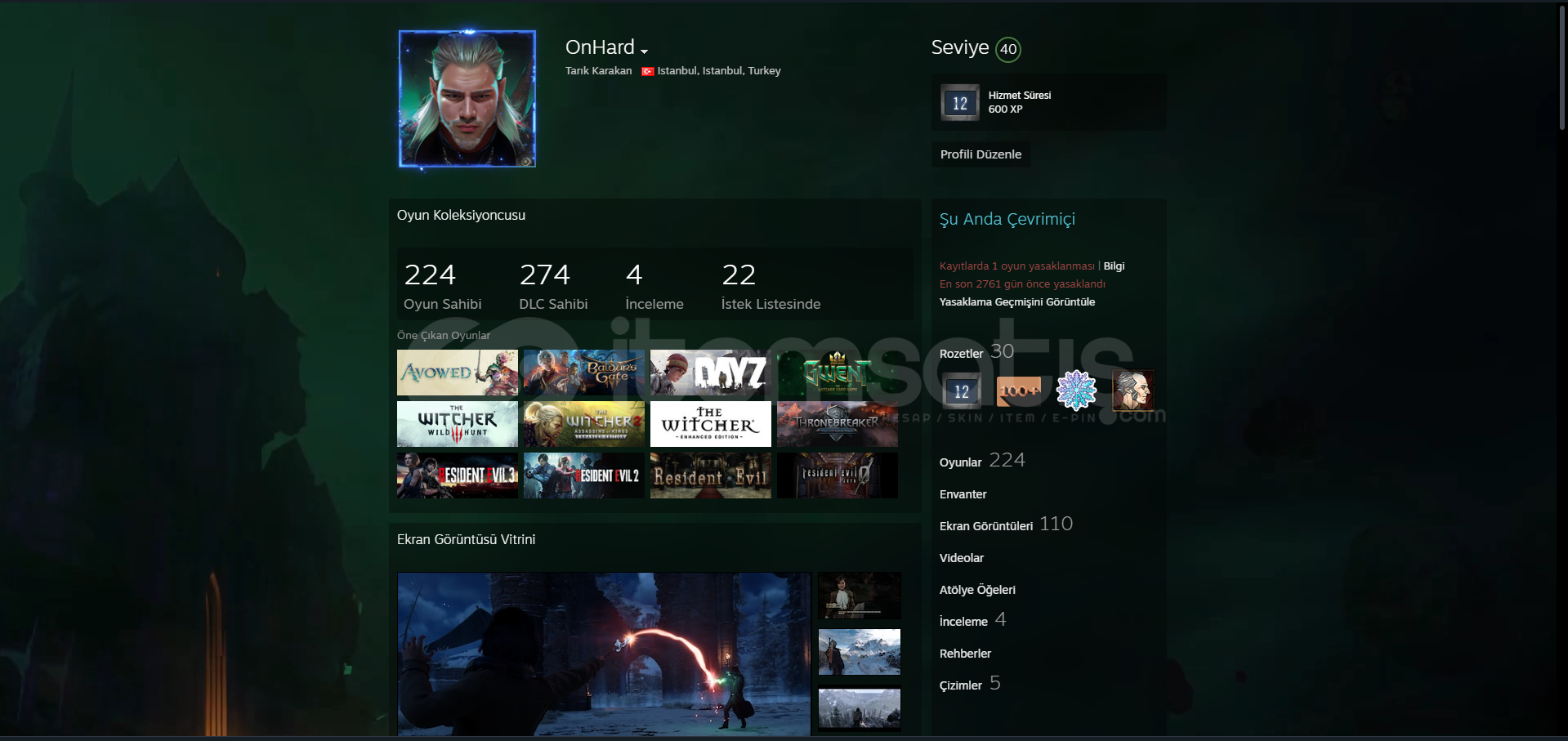Screen dimensions: 1568x741
Task: Click the page vertical scrollbar
Action: click(x=1562, y=67)
